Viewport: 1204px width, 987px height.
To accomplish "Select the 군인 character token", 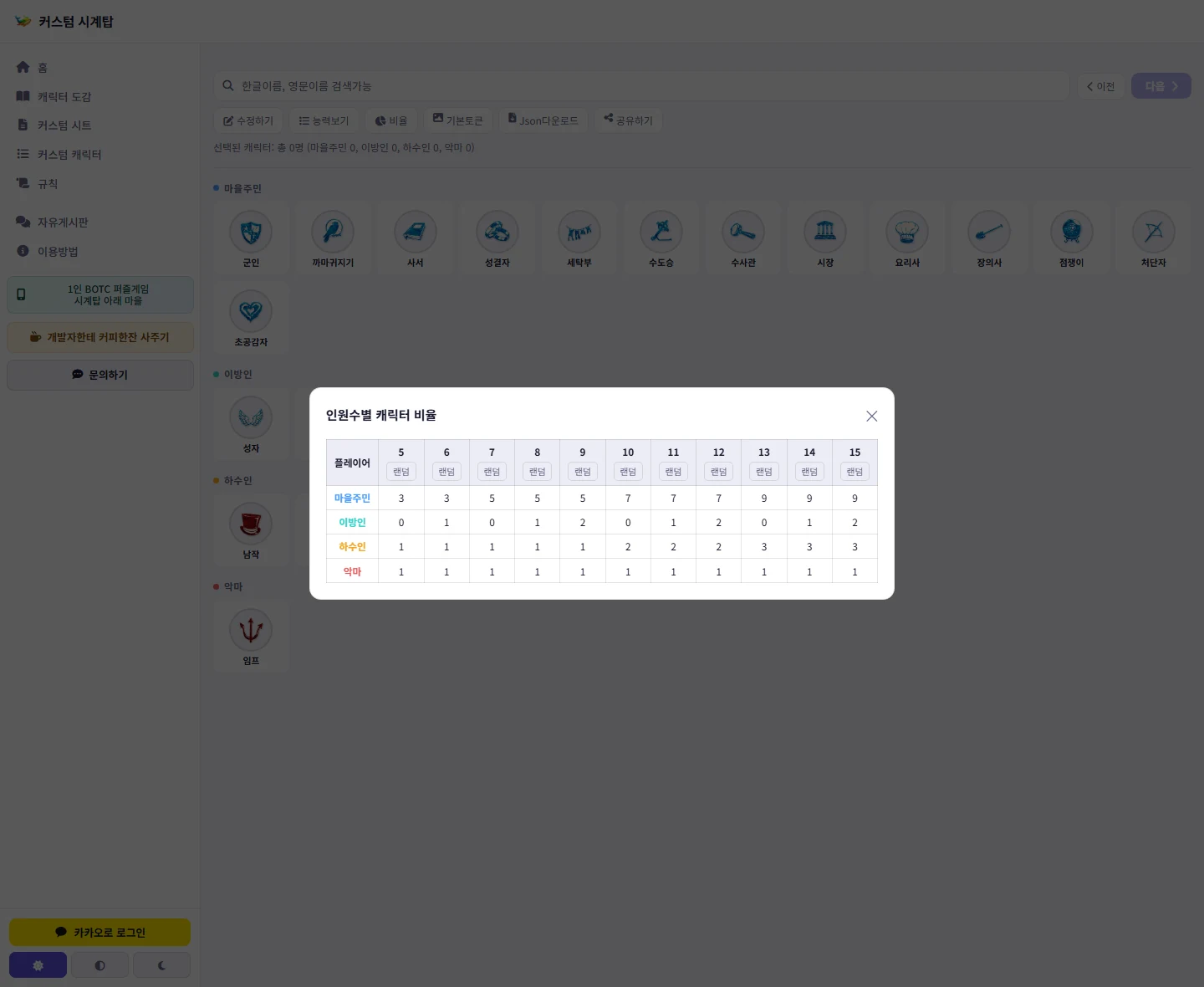I will (251, 238).
